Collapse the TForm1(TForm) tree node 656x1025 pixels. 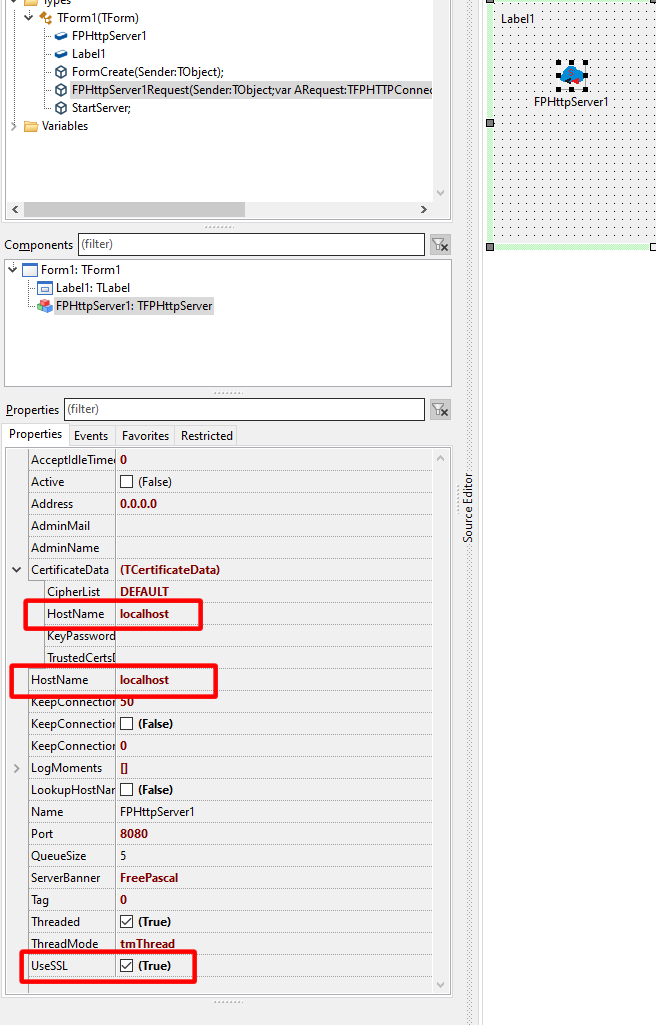coord(28,18)
